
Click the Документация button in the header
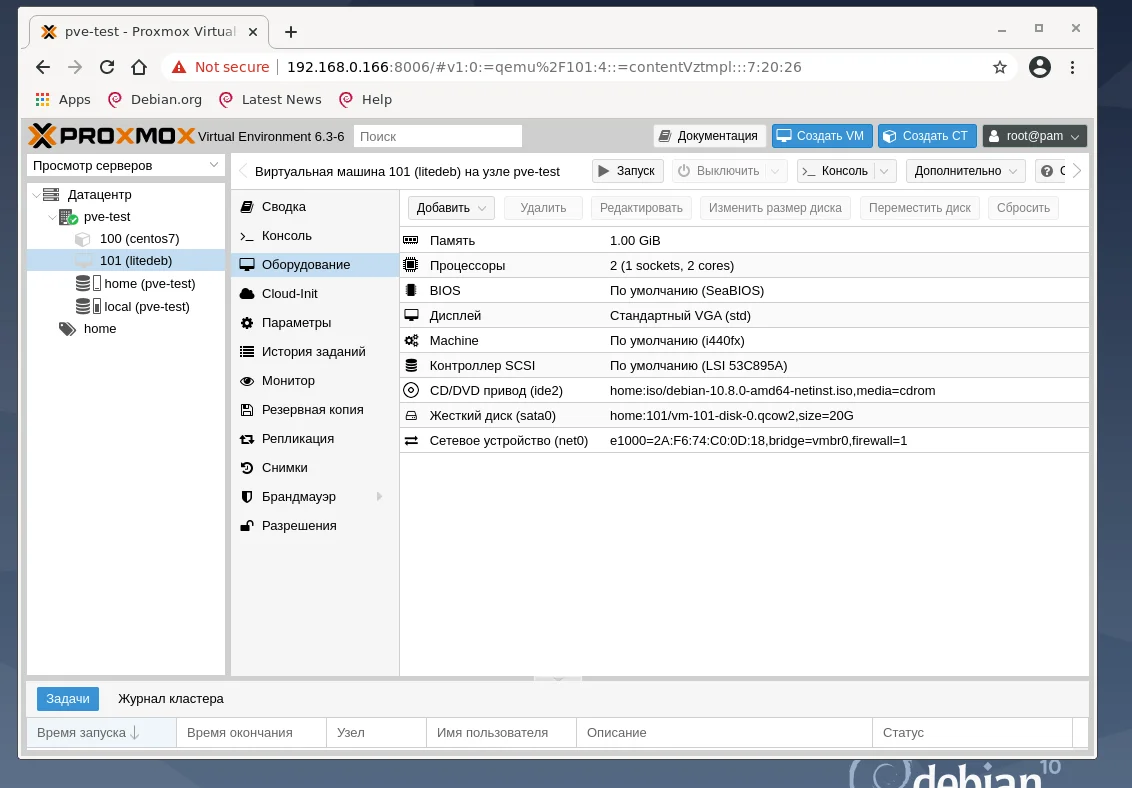tap(709, 135)
